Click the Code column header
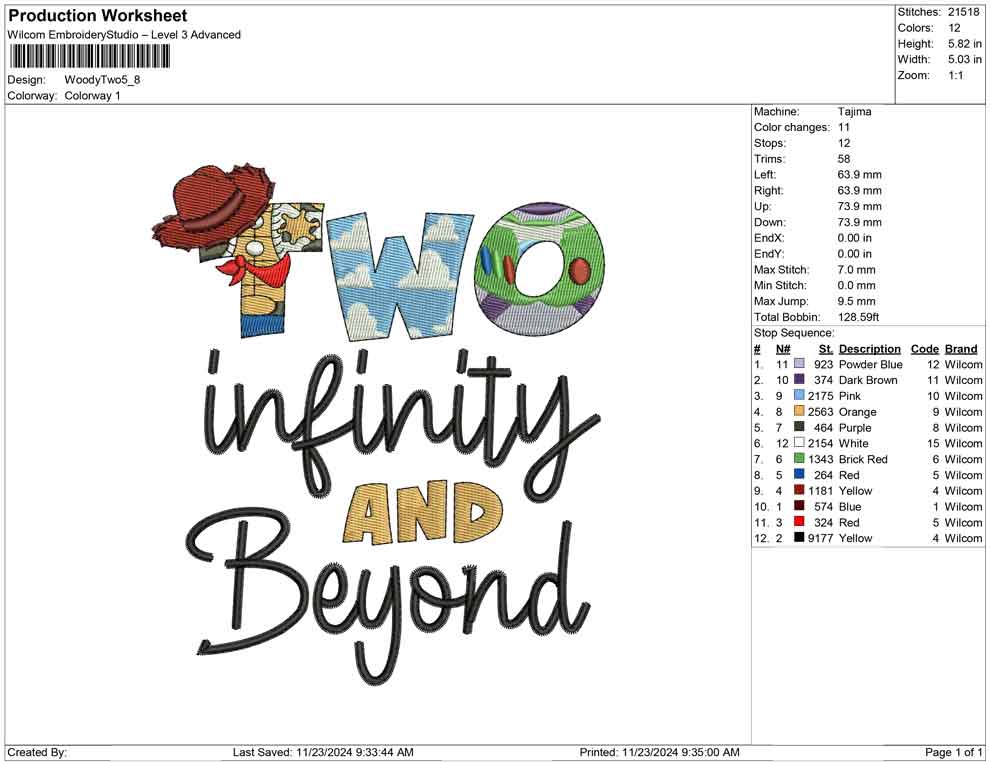 click(x=924, y=349)
